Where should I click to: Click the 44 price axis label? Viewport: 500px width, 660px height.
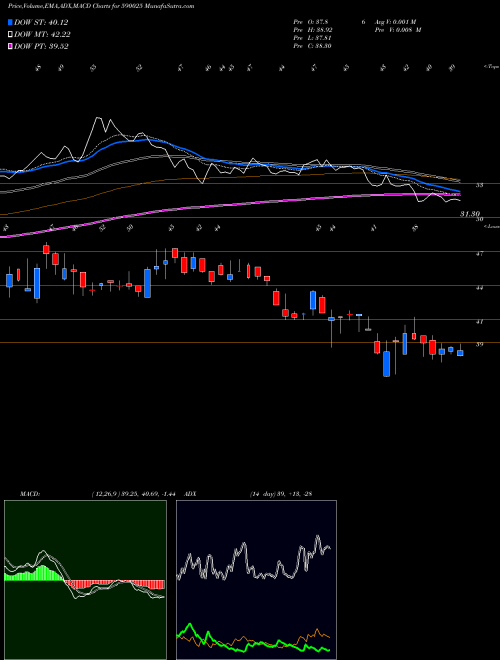[480, 288]
